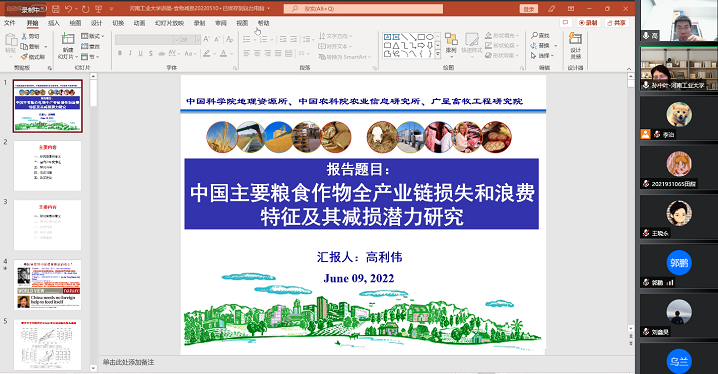Select slide 4 thumbnail with Nature
The width and height of the screenshot is (718, 374).
coord(48,284)
